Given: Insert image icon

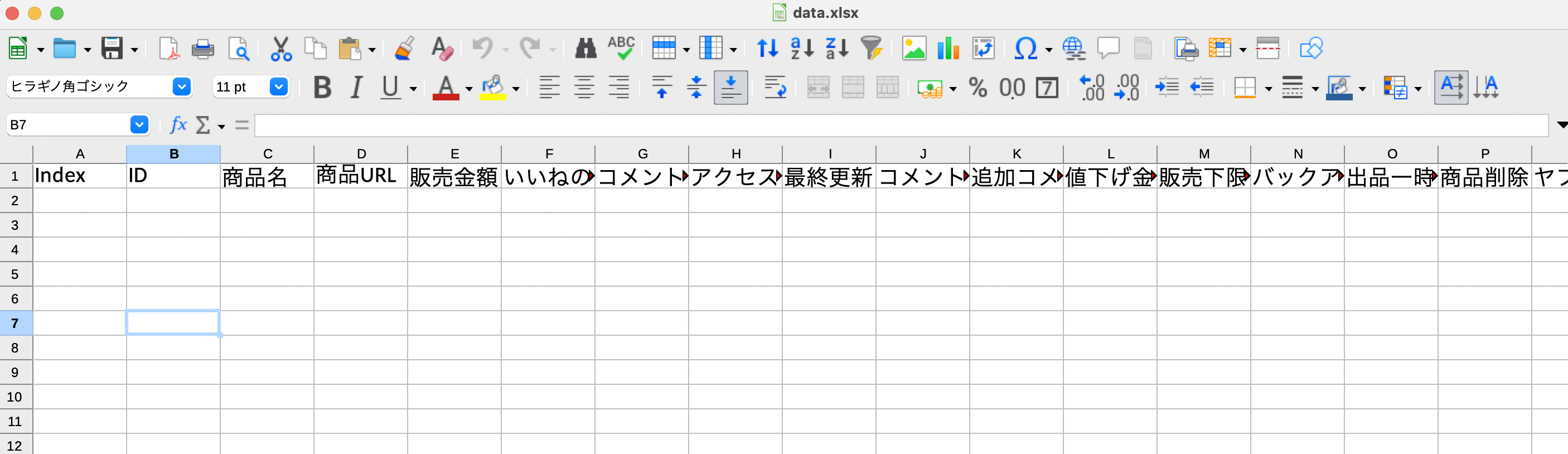Looking at the screenshot, I should (914, 49).
